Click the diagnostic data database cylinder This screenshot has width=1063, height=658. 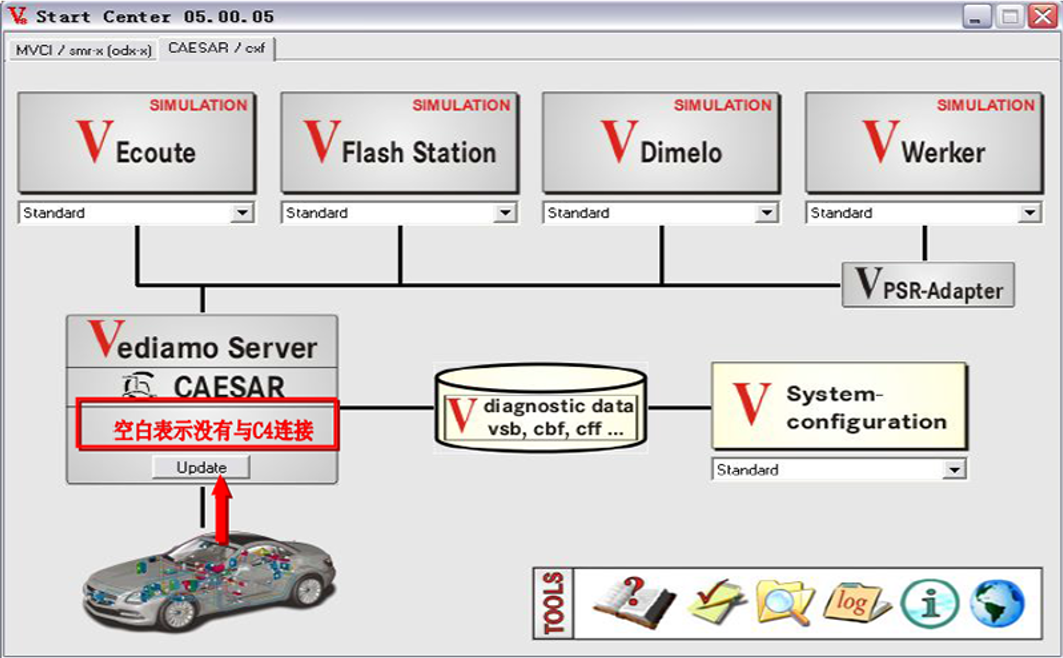[540, 408]
